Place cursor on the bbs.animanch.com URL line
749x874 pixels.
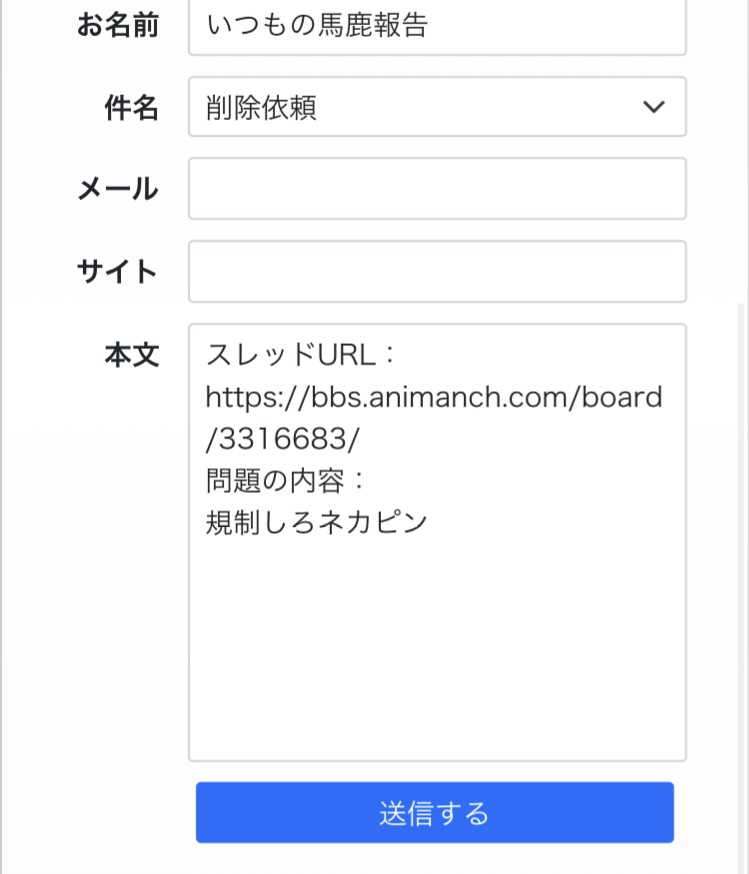434,397
